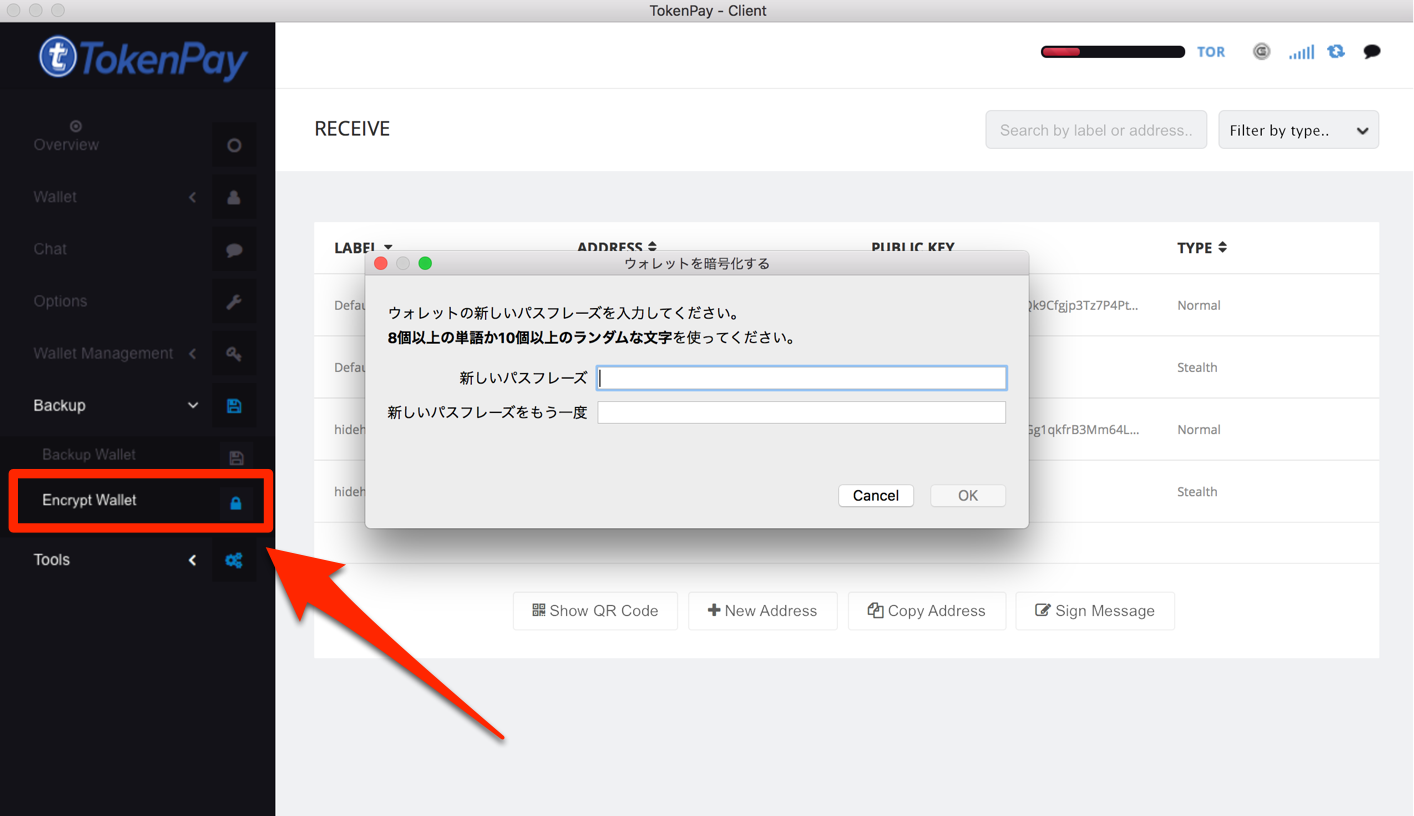Click the top-right chat bubble icon

click(1372, 51)
